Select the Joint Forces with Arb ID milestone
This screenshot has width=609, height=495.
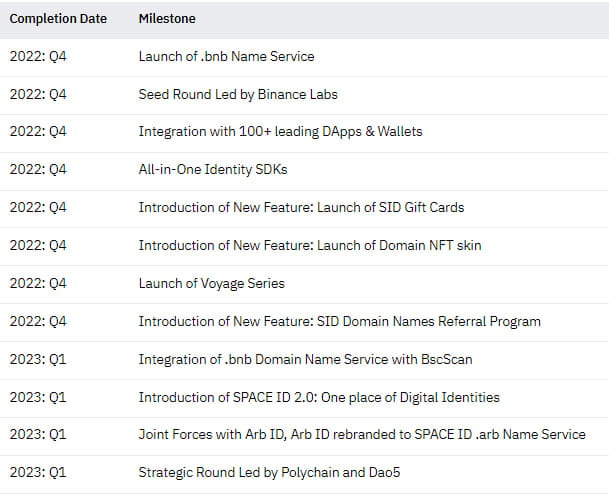pyautogui.click(x=362, y=435)
